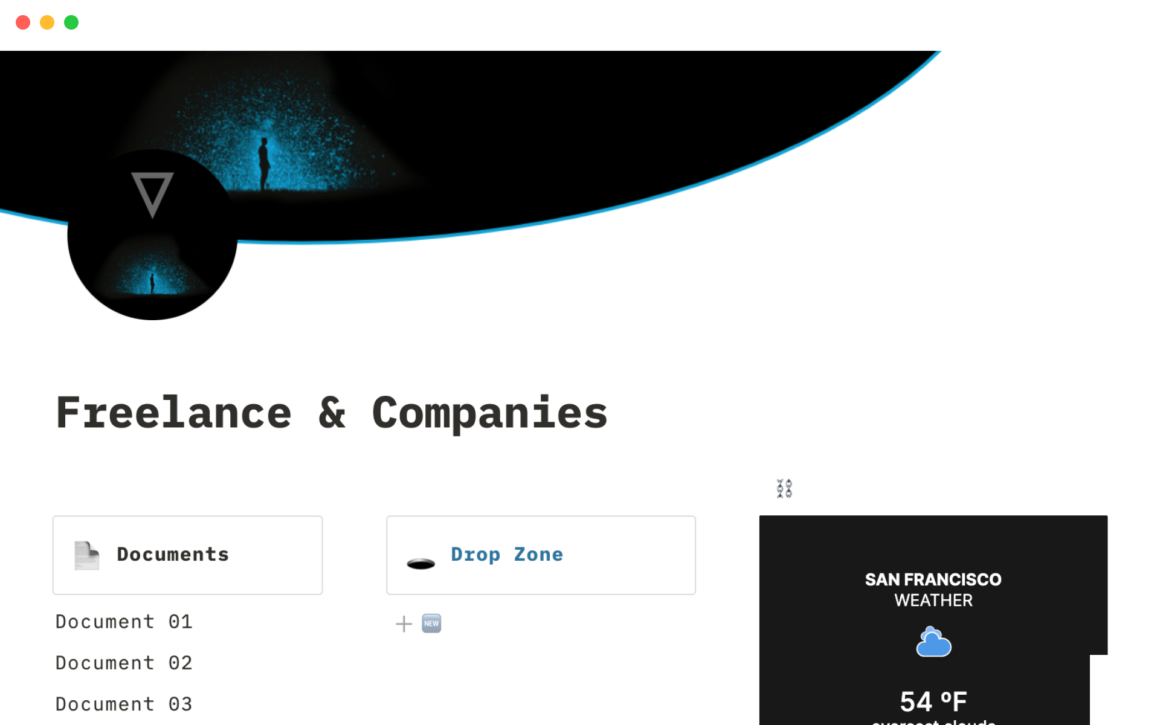Screen dimensions: 1160x725
Task: Open Document 03
Action: point(124,704)
